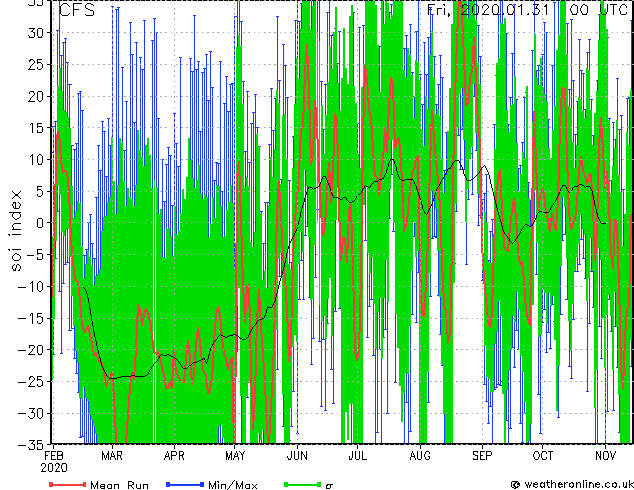Click the red Mean Run legend line
Viewport: 634px width, 490px height.
(68, 484)
